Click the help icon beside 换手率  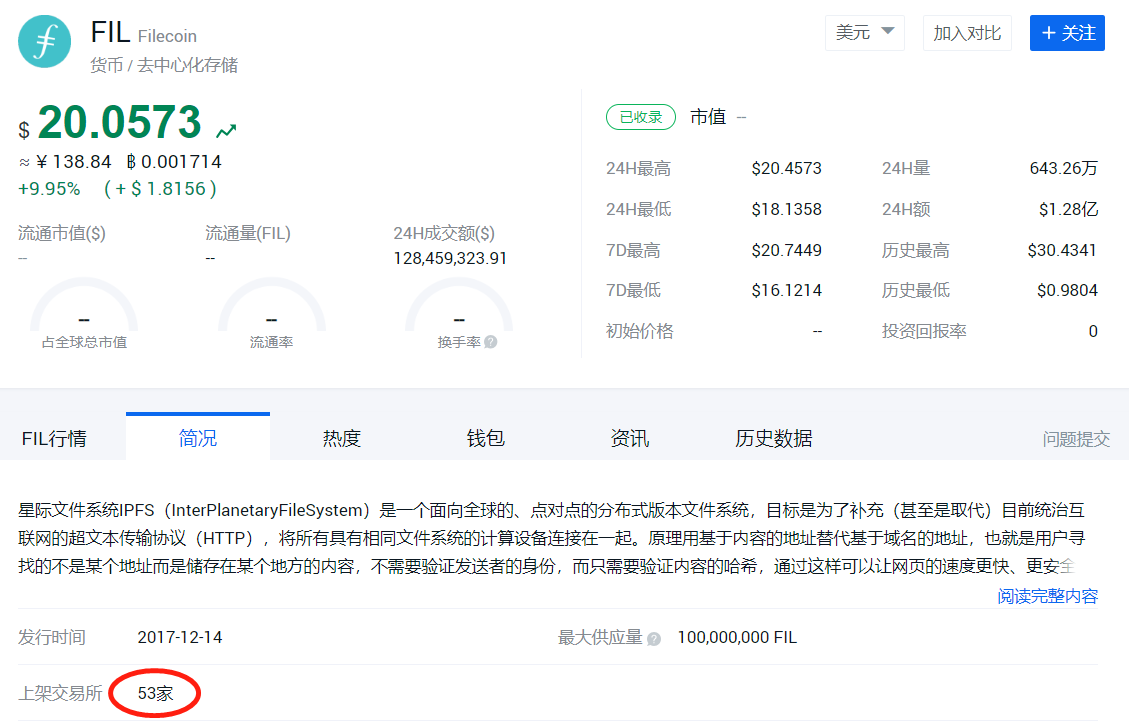pos(490,342)
